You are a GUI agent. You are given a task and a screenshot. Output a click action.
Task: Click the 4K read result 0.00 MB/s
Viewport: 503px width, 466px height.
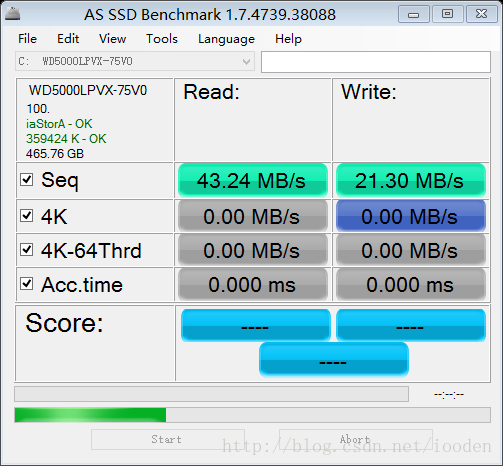coord(253,216)
